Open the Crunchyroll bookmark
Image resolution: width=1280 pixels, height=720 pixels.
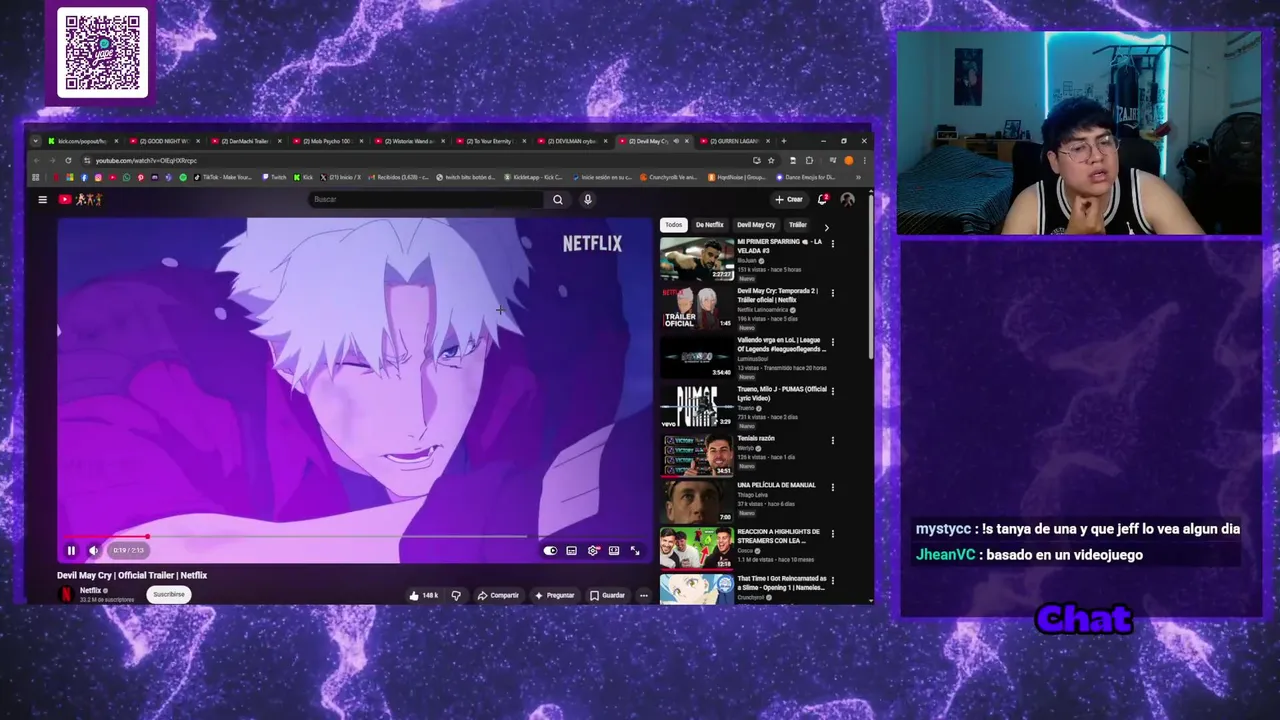click(x=669, y=177)
